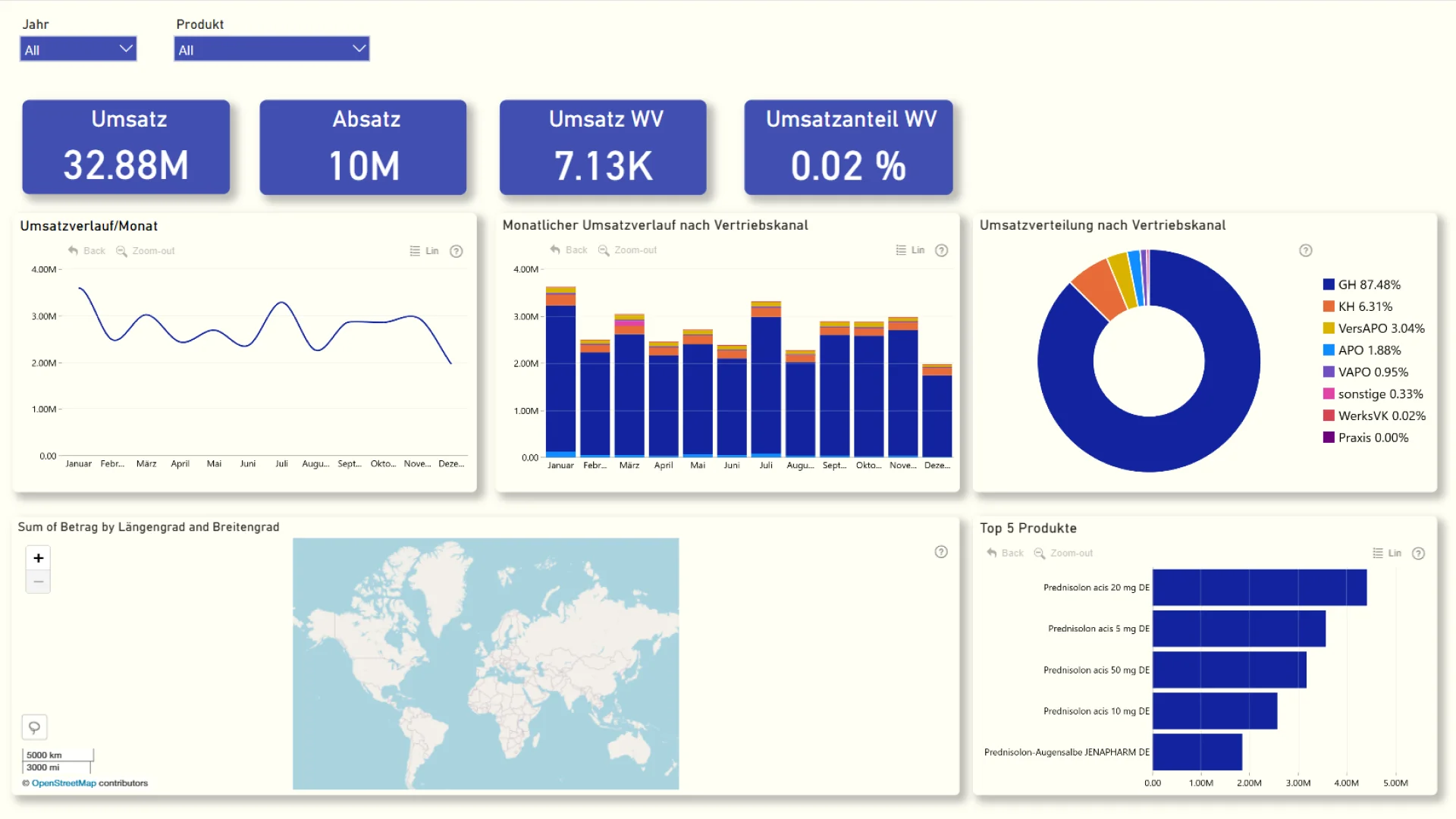Open the OpenStreetMap contributors link
The width and height of the screenshot is (1456, 819).
pos(64,783)
